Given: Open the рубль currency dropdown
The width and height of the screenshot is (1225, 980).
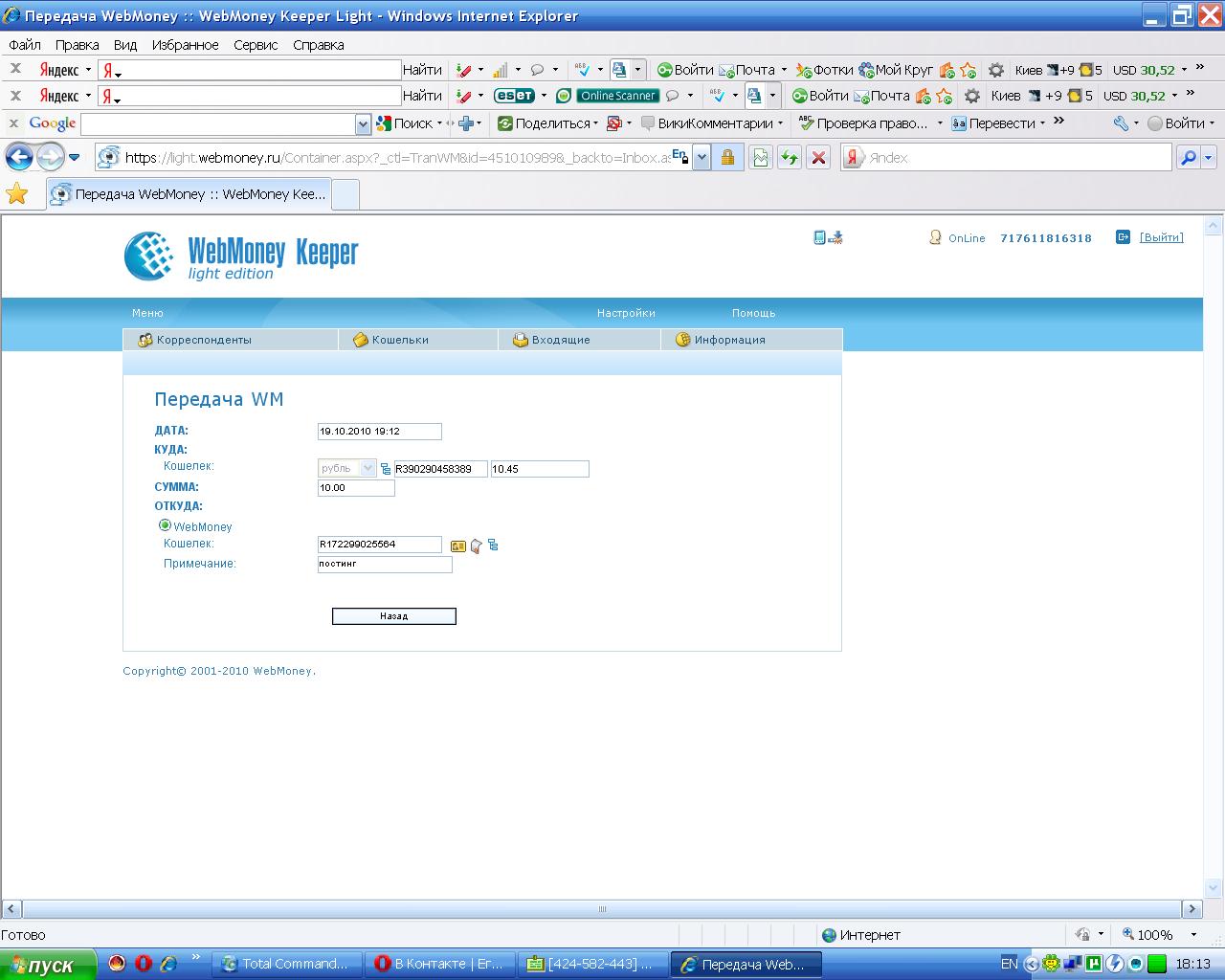Looking at the screenshot, I should (x=347, y=468).
